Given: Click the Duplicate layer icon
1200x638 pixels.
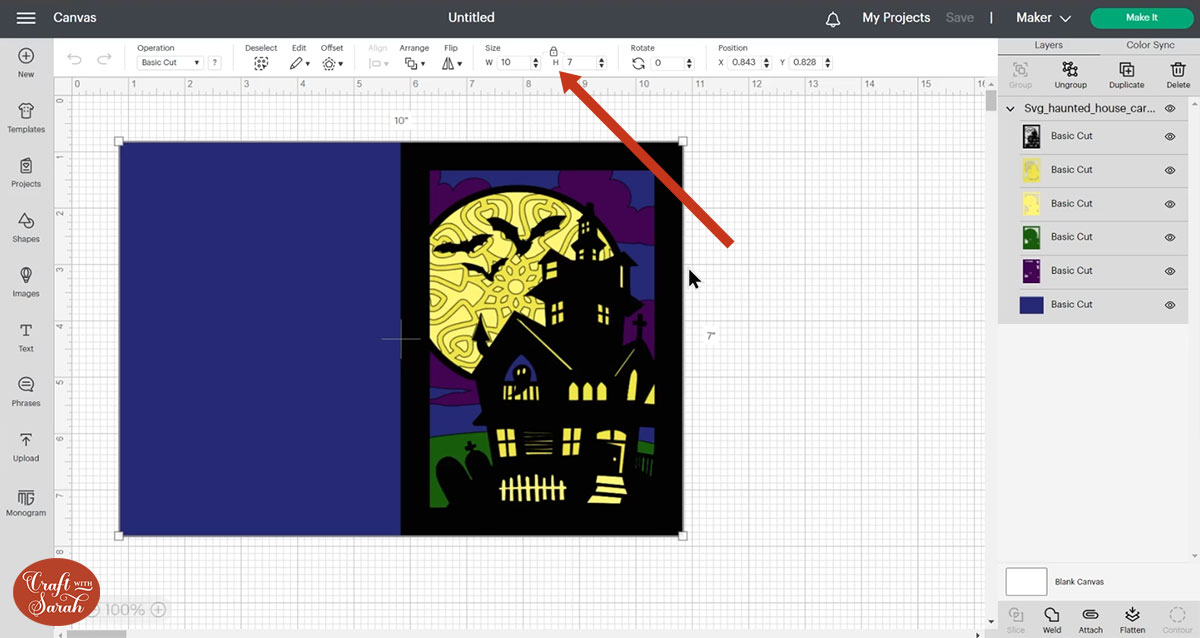Looking at the screenshot, I should point(1126,74).
